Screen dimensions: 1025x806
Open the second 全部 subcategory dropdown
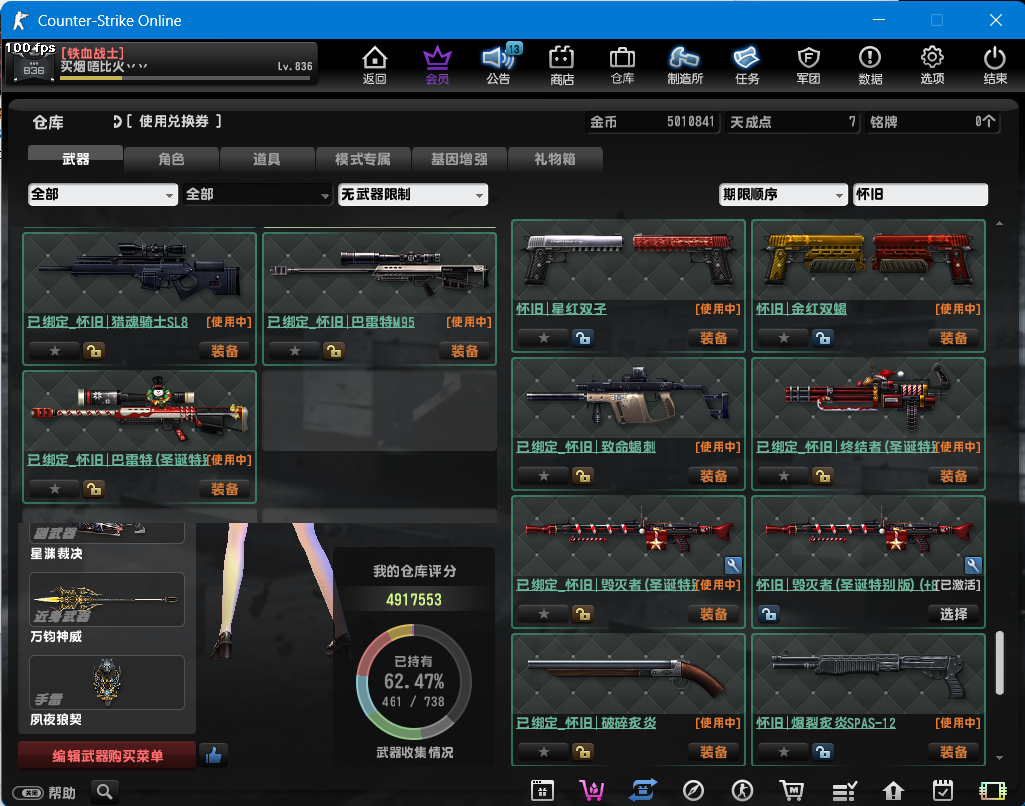(x=257, y=194)
